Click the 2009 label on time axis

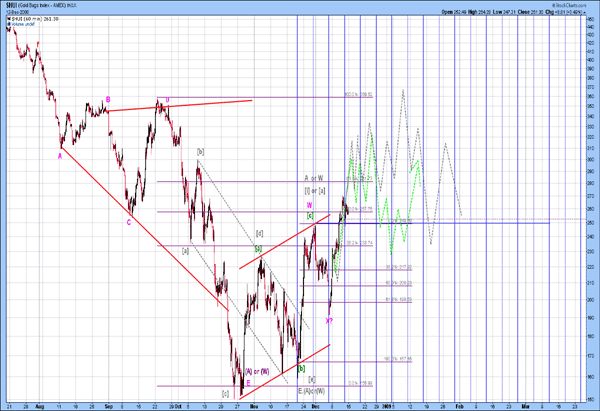pos(387,406)
